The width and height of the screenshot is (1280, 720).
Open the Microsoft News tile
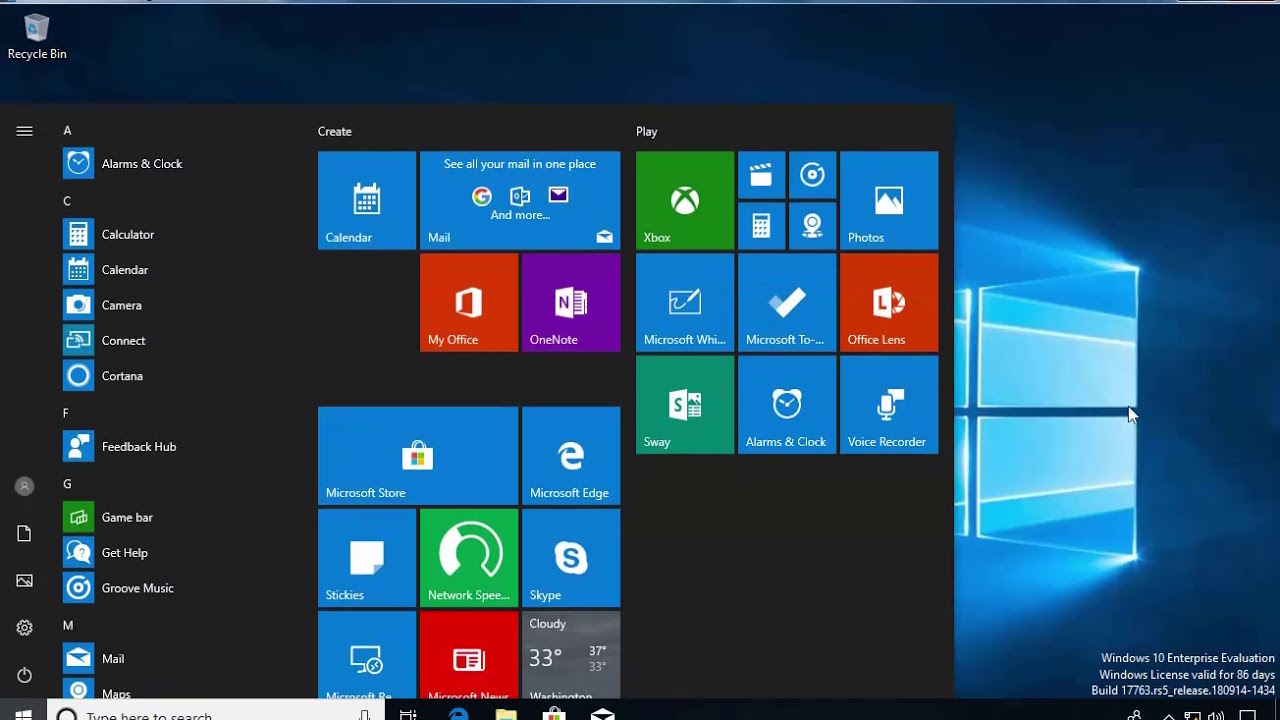[469, 655]
